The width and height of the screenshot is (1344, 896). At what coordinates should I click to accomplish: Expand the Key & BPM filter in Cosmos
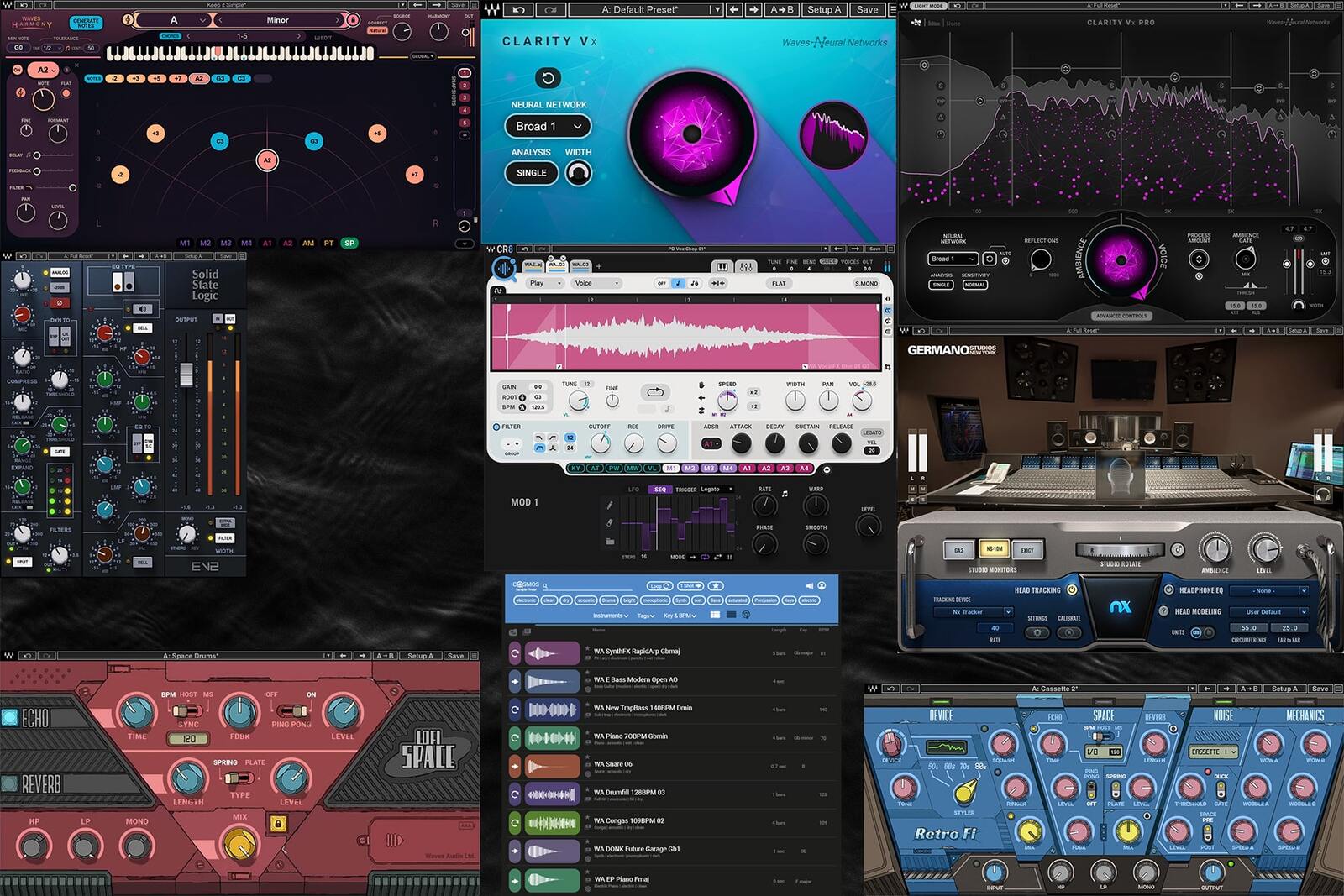coord(680,616)
